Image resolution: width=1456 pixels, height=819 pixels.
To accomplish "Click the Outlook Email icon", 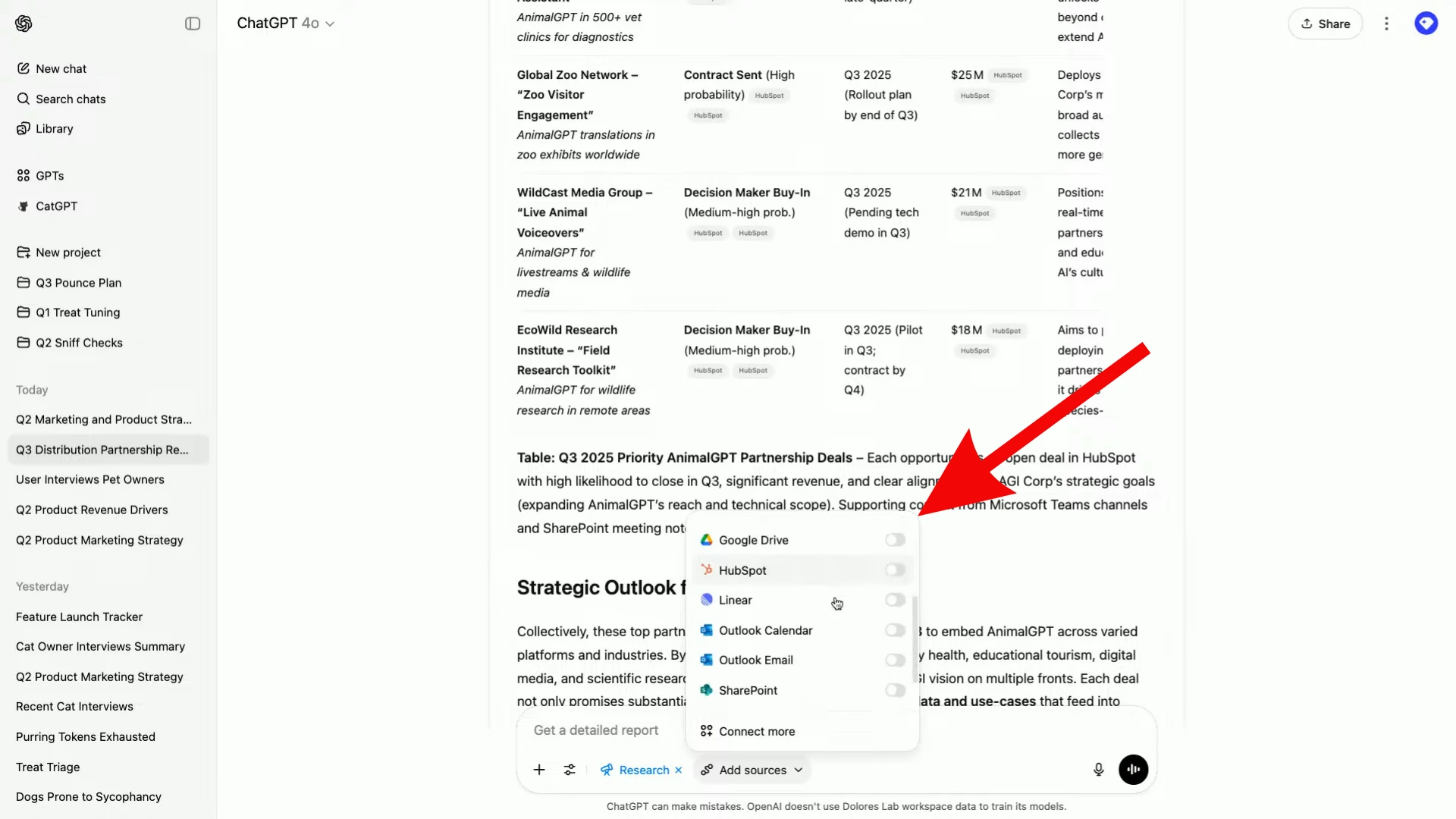I will pos(706,660).
